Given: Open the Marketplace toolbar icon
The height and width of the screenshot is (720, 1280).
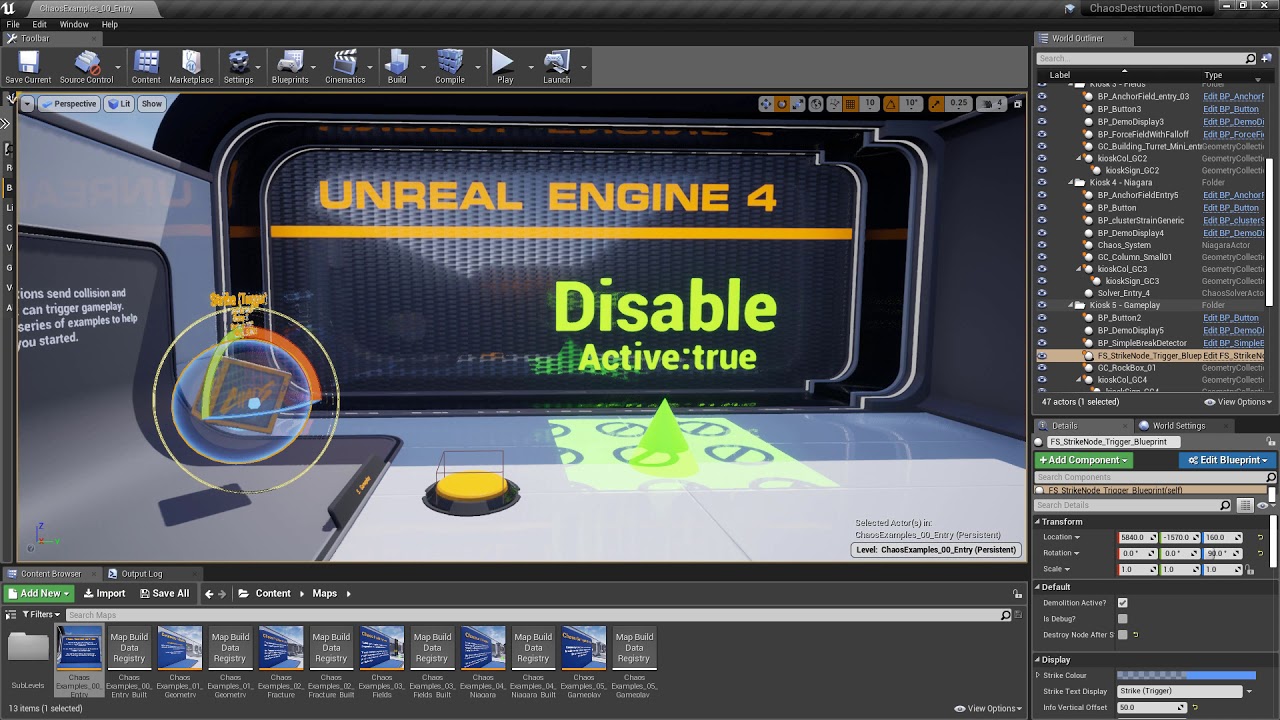Looking at the screenshot, I should click(191, 67).
